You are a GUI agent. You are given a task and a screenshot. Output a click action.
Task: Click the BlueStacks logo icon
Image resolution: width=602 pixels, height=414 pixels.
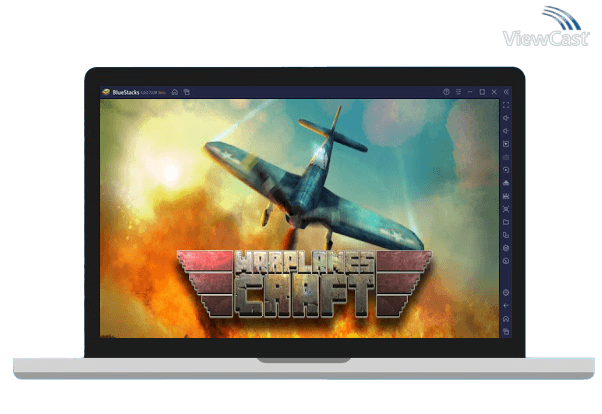(106, 92)
